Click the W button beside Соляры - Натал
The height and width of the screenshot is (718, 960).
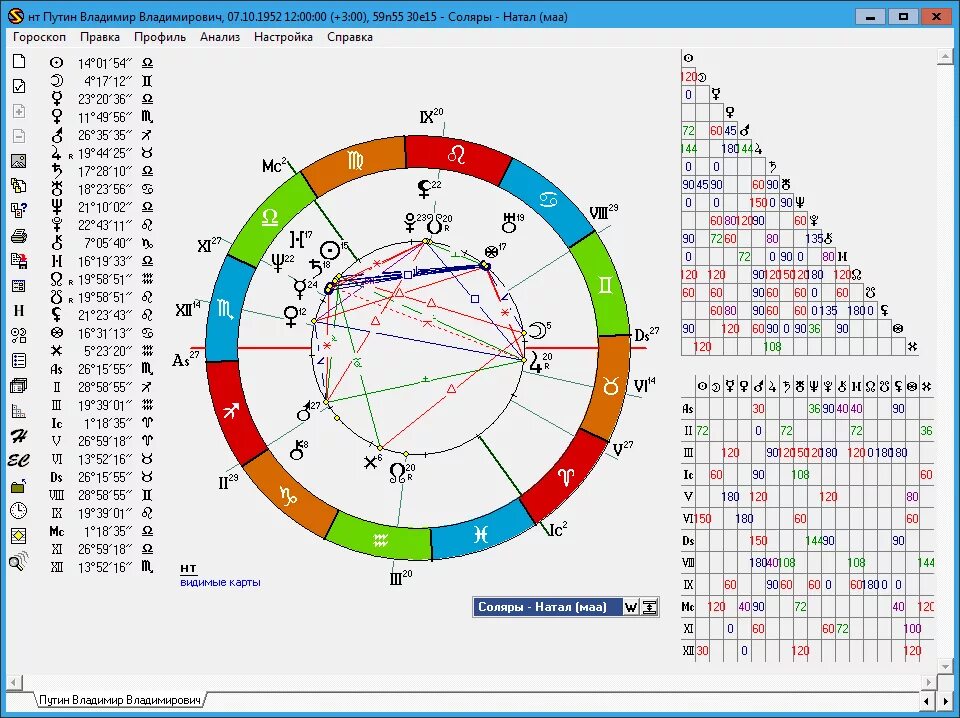[x=631, y=607]
